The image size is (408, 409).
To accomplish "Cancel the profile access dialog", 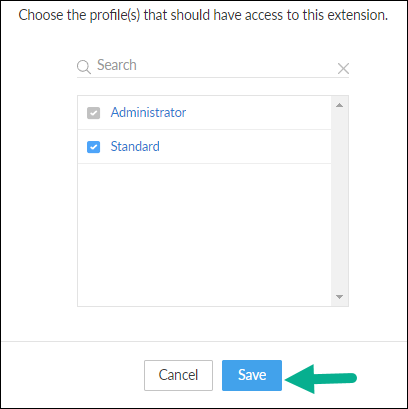I will tap(178, 375).
